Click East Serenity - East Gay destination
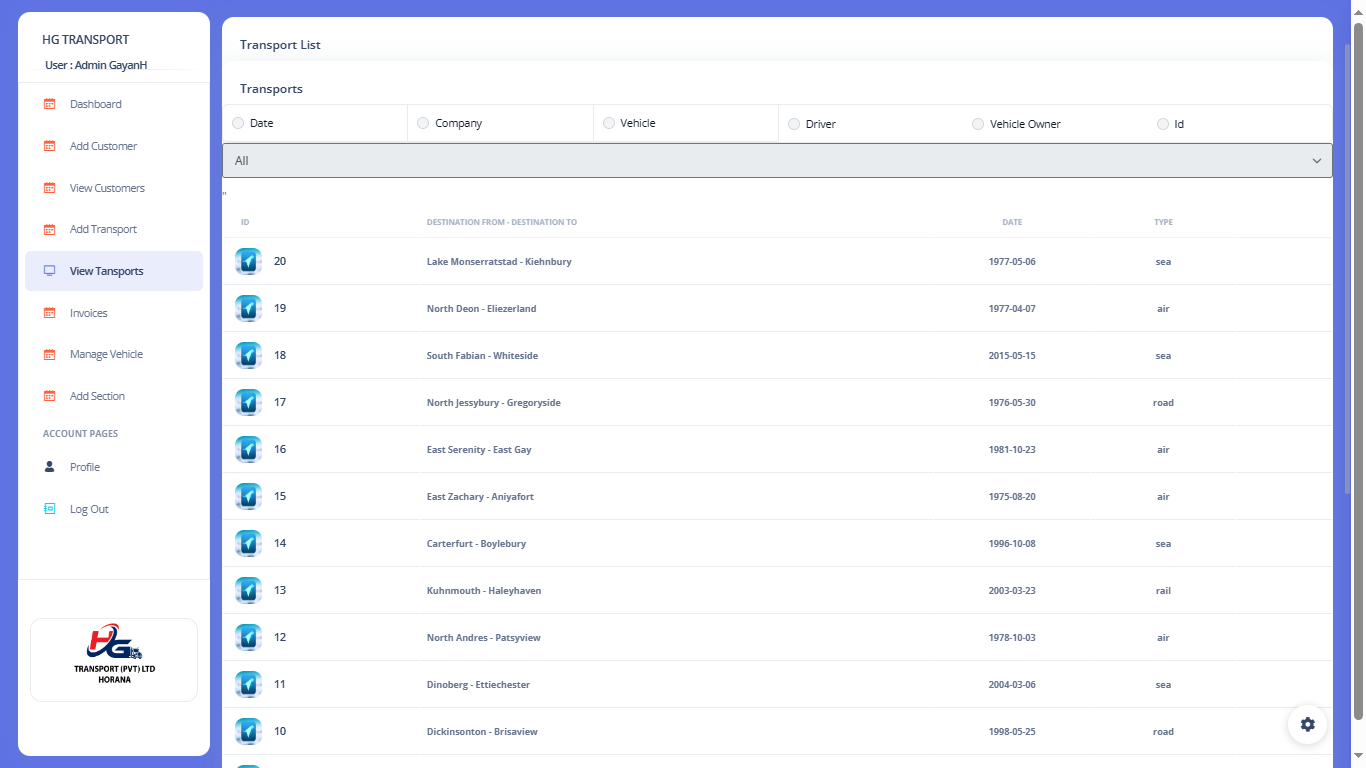 (x=479, y=450)
